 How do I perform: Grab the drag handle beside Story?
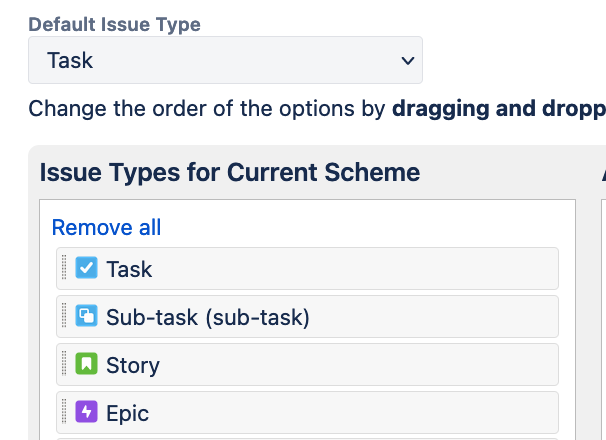point(65,365)
